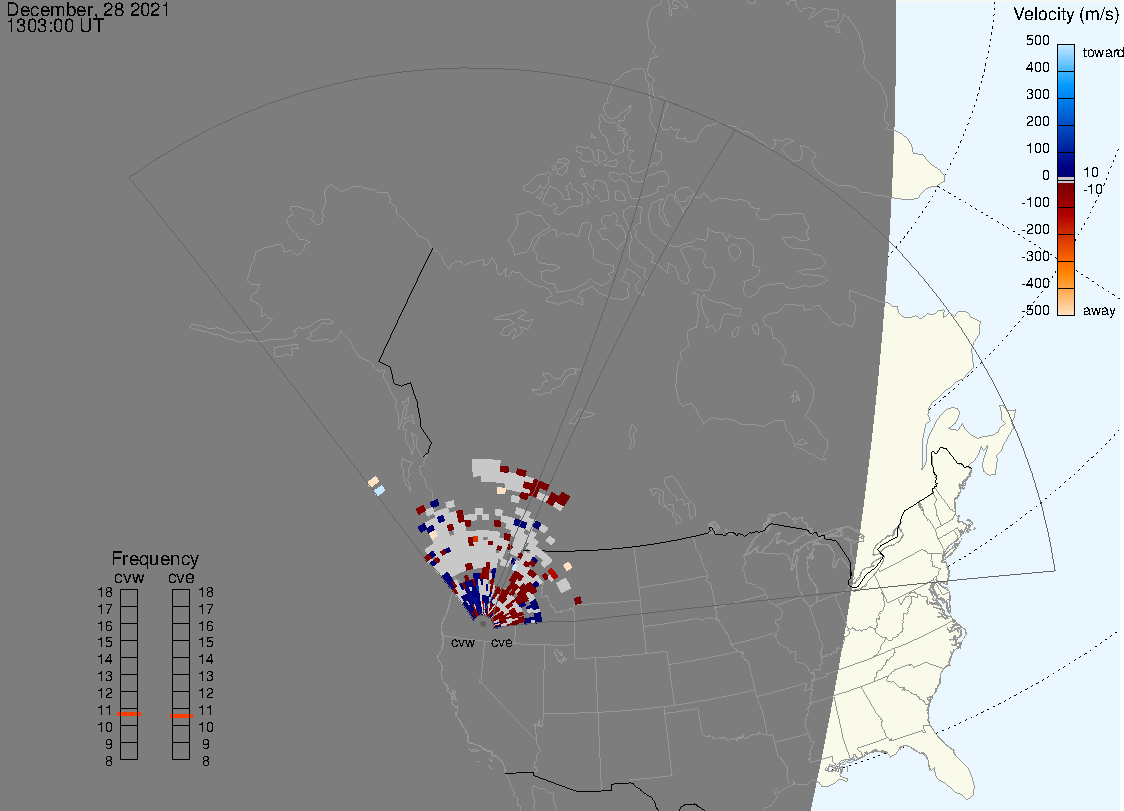Click the 300 value on velocity scale
The width and height of the screenshot is (1124, 811).
(1037, 95)
